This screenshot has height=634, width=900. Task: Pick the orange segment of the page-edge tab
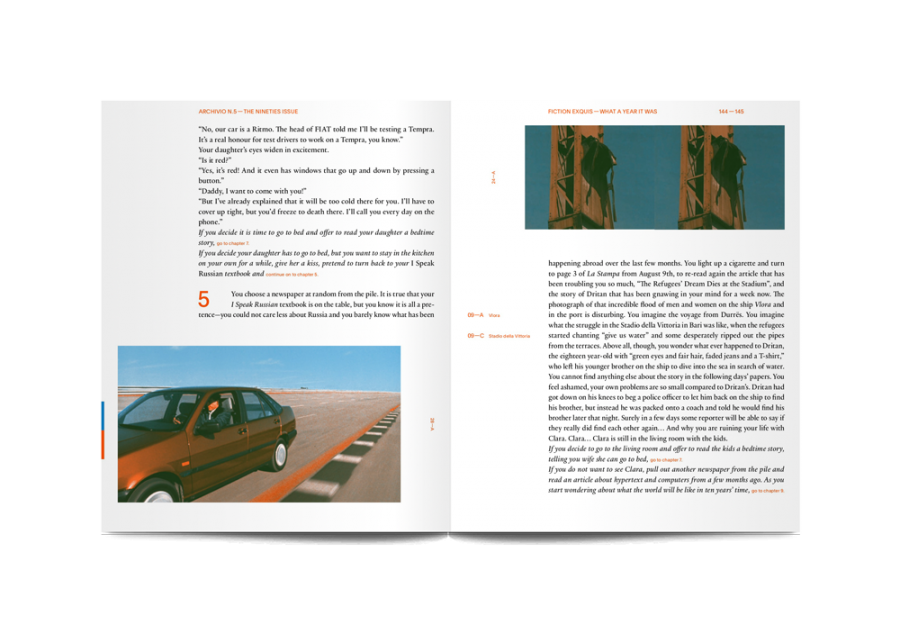(x=102, y=442)
